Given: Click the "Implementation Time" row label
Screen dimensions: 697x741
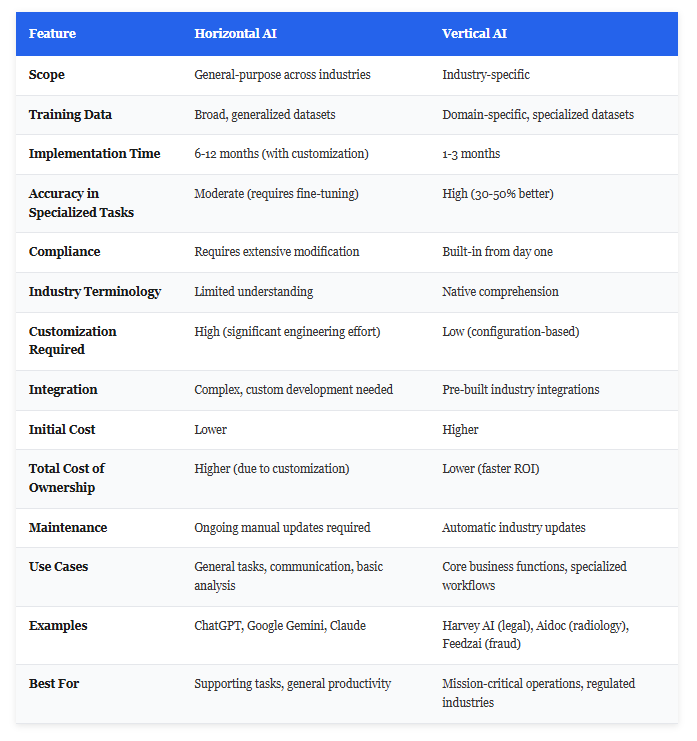Looking at the screenshot, I should pos(94,154).
